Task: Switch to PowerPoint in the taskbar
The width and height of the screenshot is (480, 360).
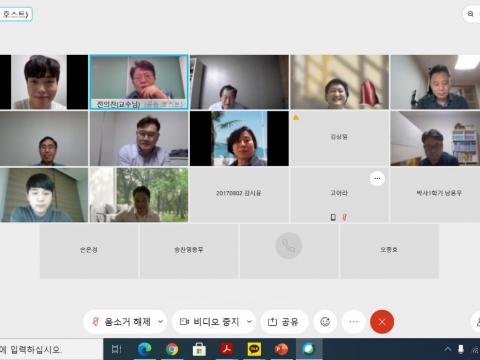Action: [x=281, y=349]
